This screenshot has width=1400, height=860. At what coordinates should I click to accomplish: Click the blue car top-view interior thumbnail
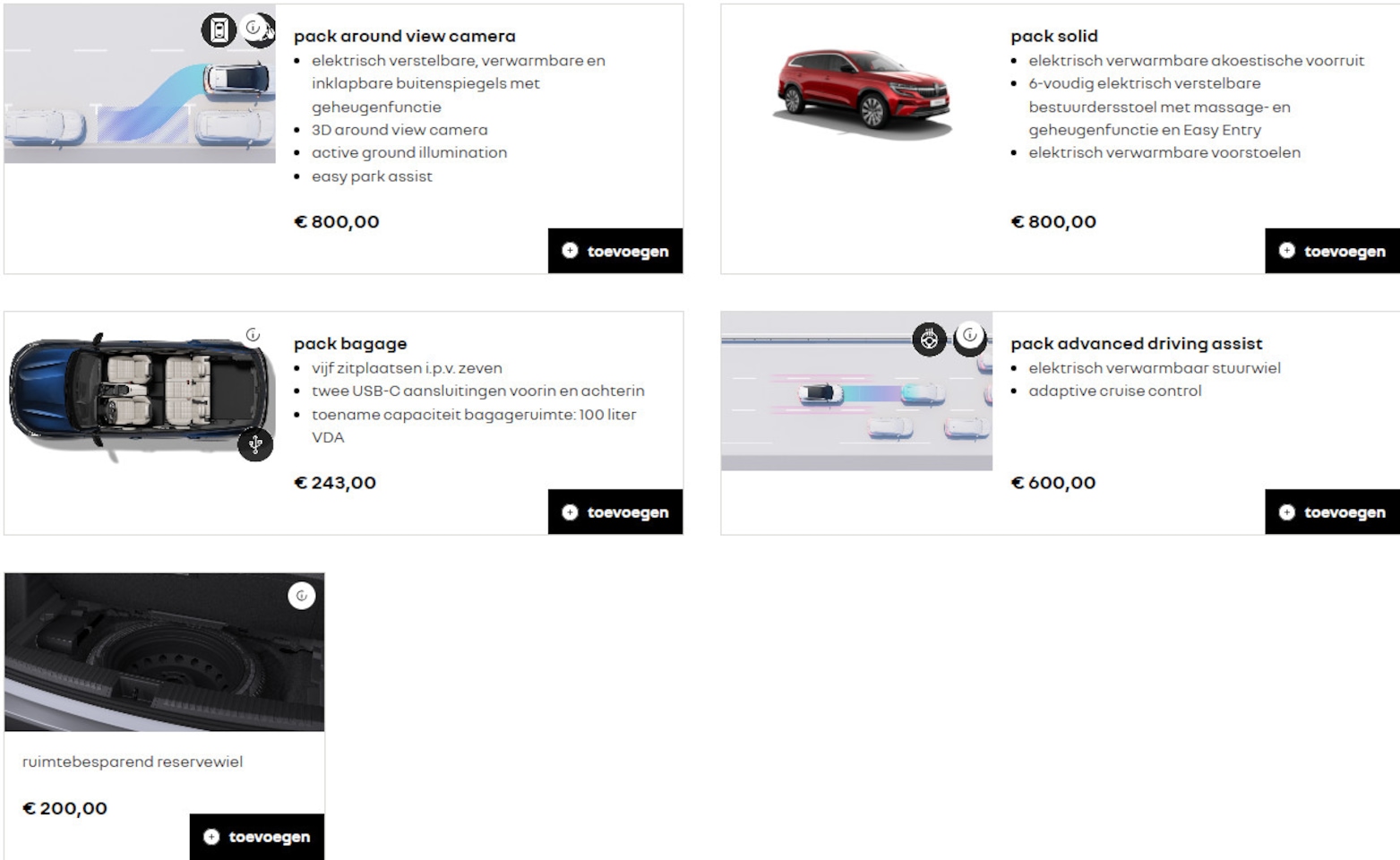(x=141, y=394)
